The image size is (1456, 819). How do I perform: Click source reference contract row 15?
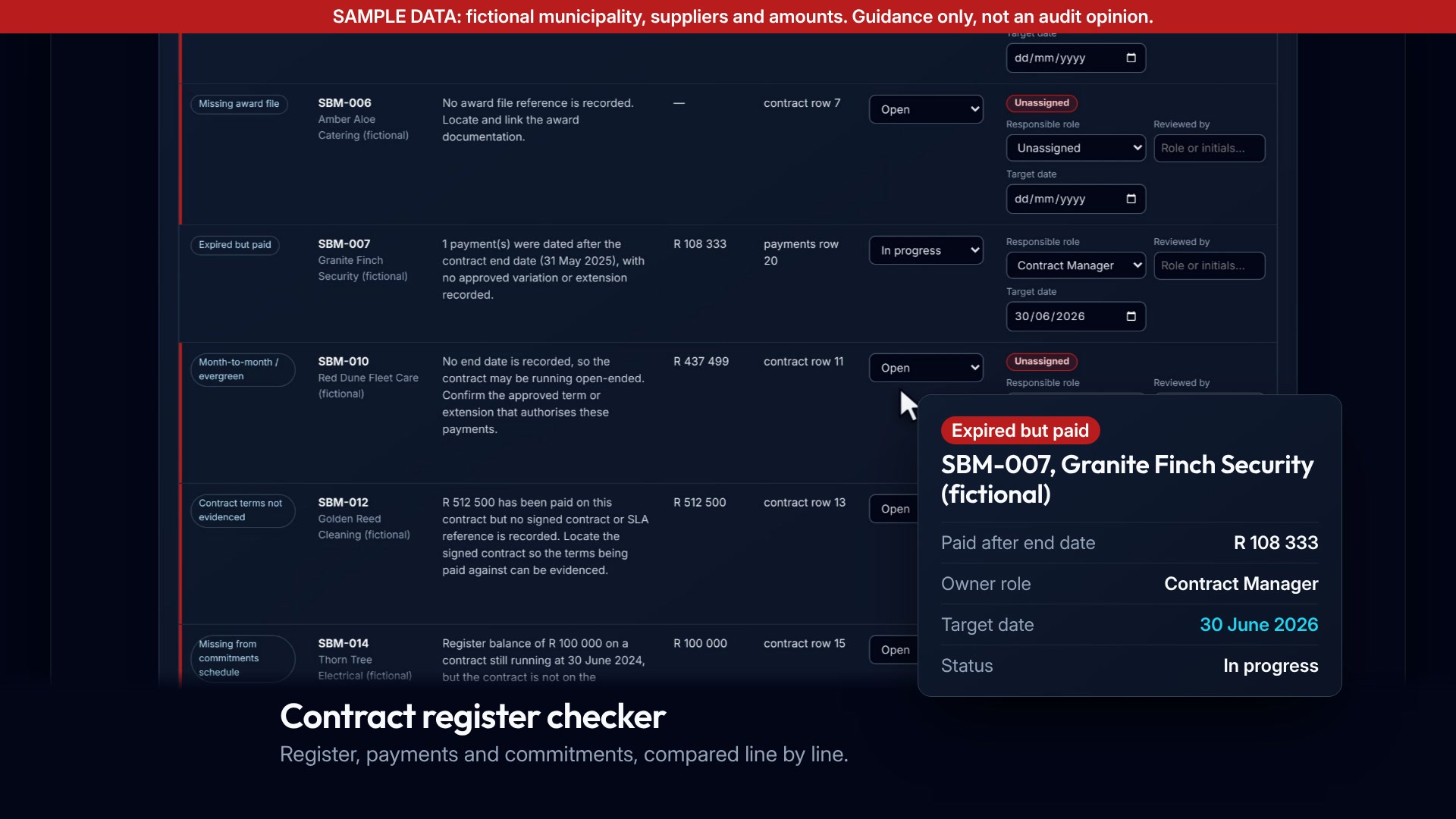804,643
